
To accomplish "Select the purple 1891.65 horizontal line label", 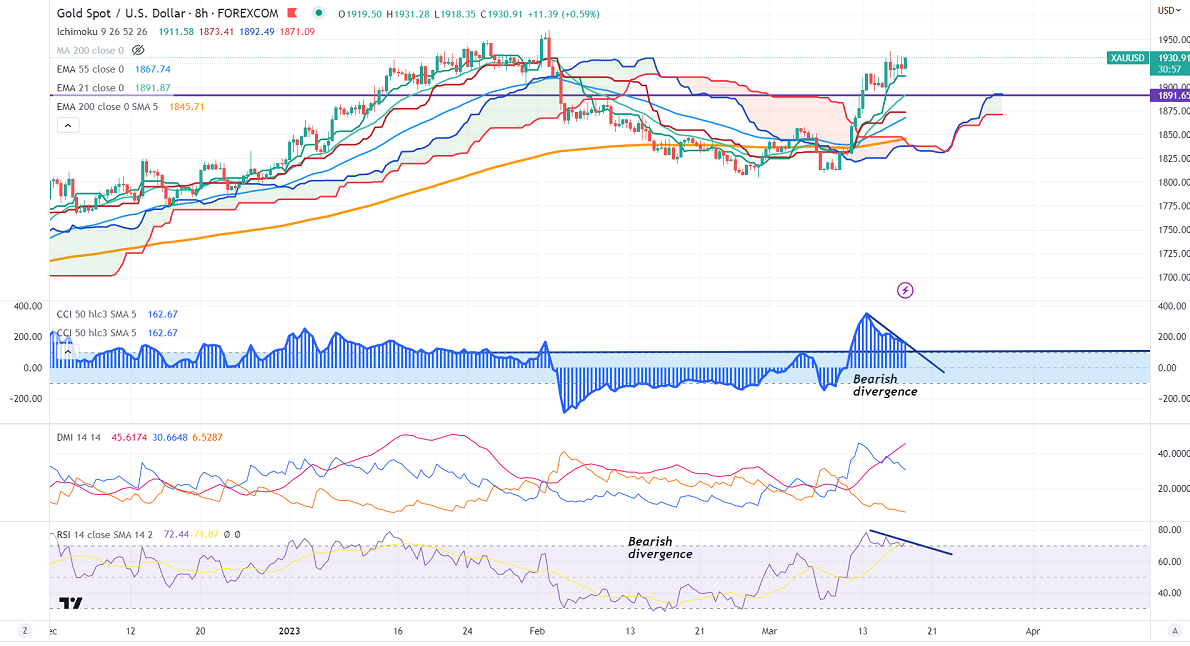I will (x=1172, y=96).
